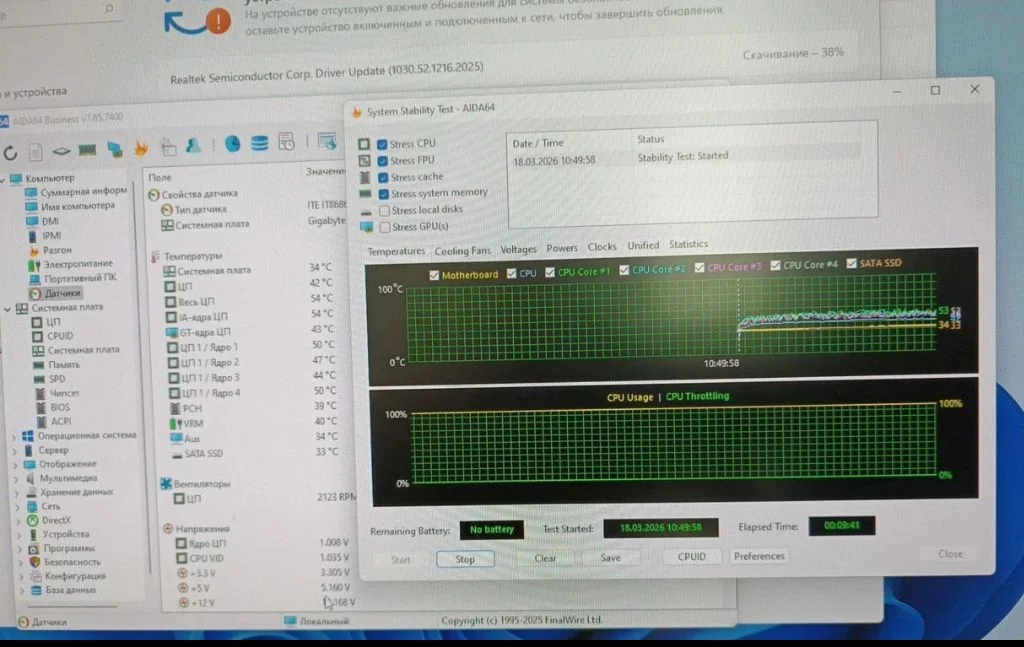Screen dimensions: 1024x647
Task: Expand the Мультимедиа tree node
Action: click(x=16, y=479)
